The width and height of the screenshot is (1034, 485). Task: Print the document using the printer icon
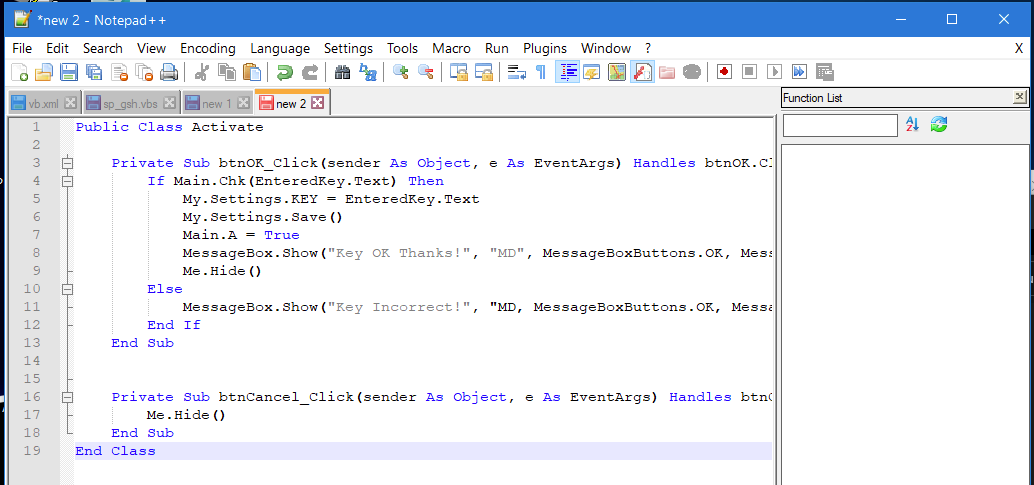[x=169, y=72]
